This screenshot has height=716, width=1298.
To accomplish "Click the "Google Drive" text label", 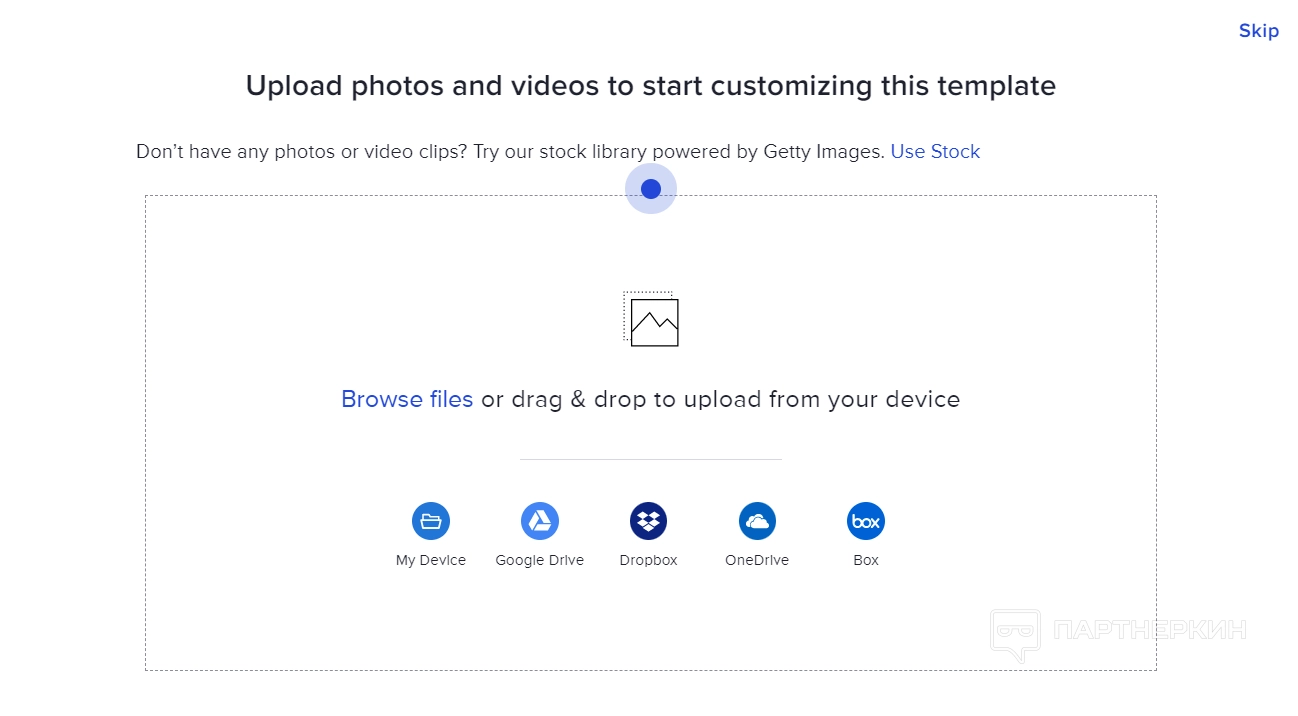I will (540, 561).
